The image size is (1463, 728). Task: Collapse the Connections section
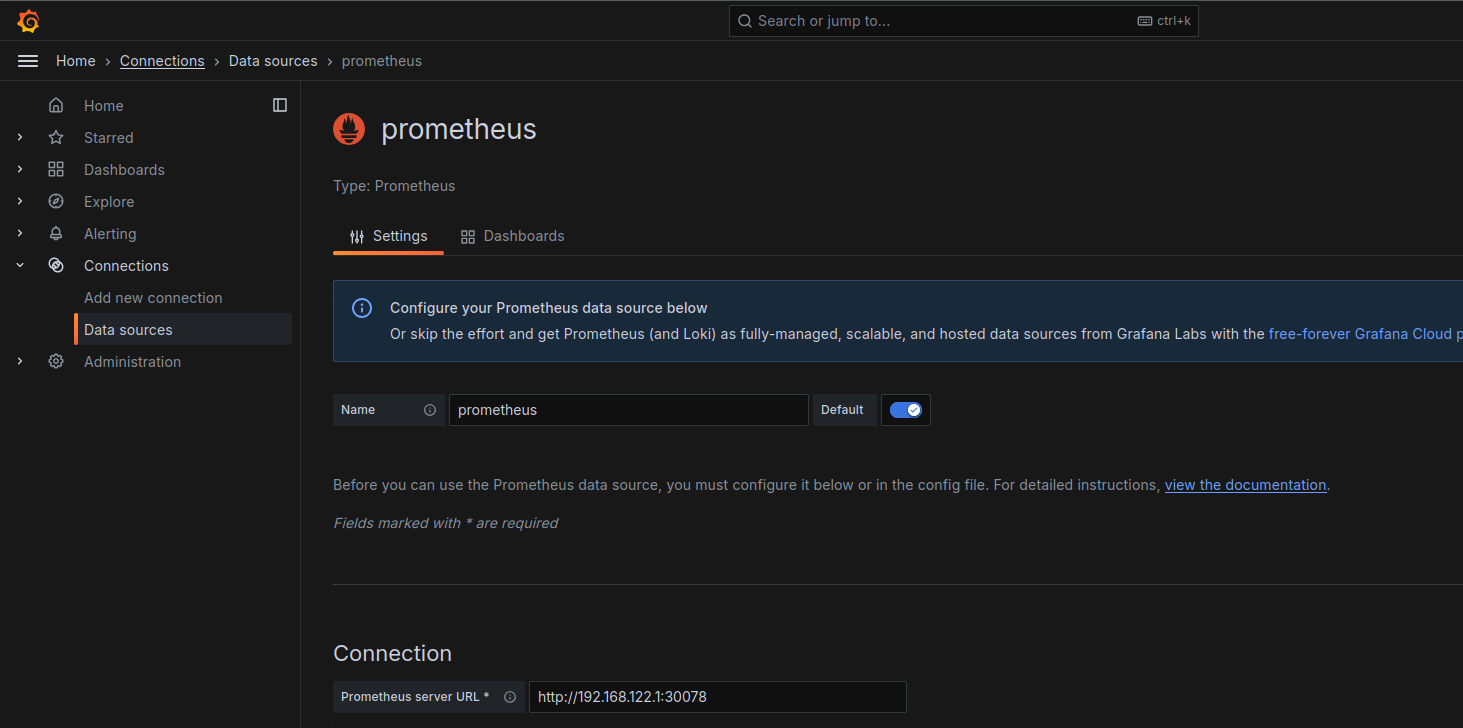(20, 266)
